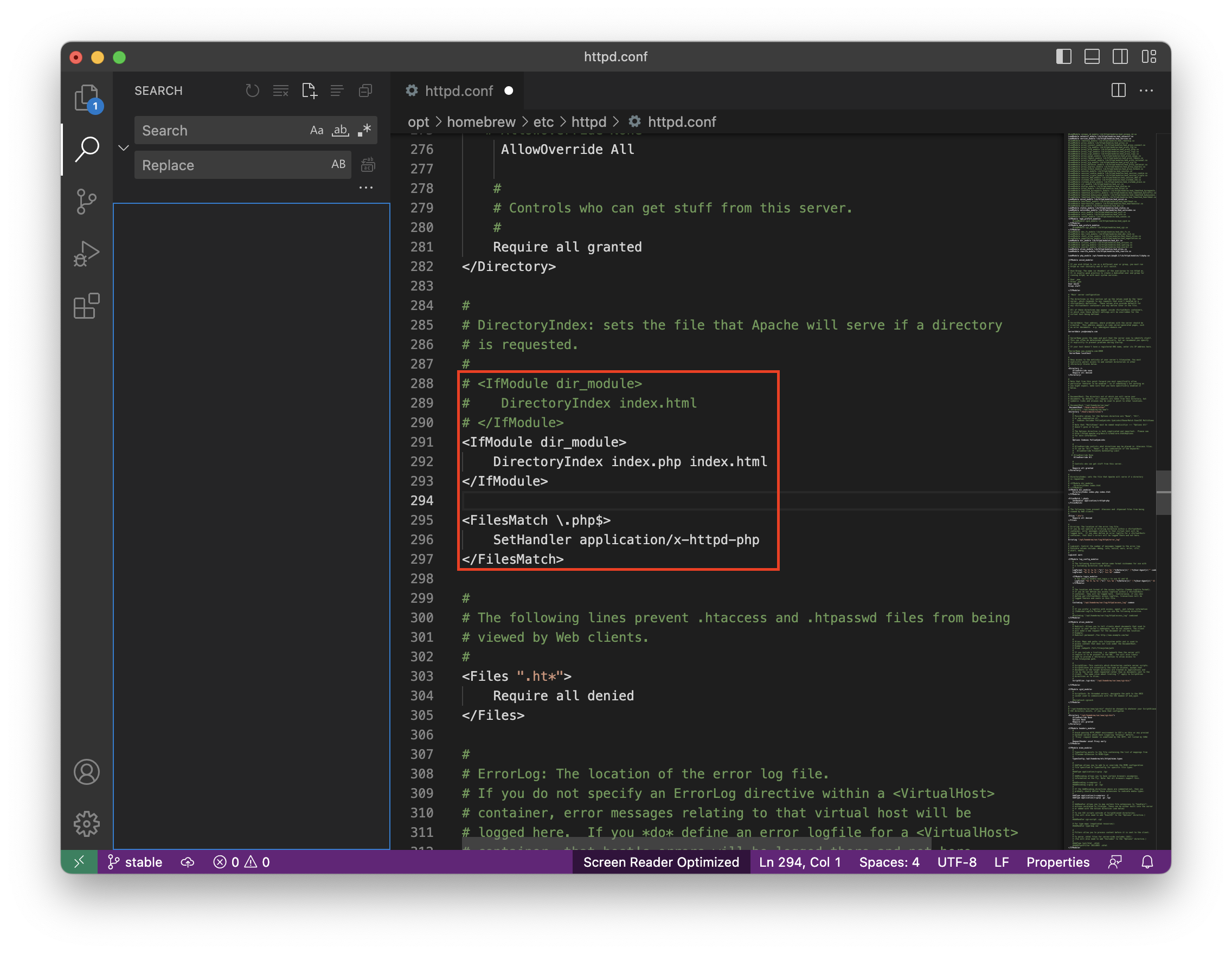The height and width of the screenshot is (954, 1232).
Task: Click the Replace All icon
Action: pyautogui.click(x=368, y=165)
